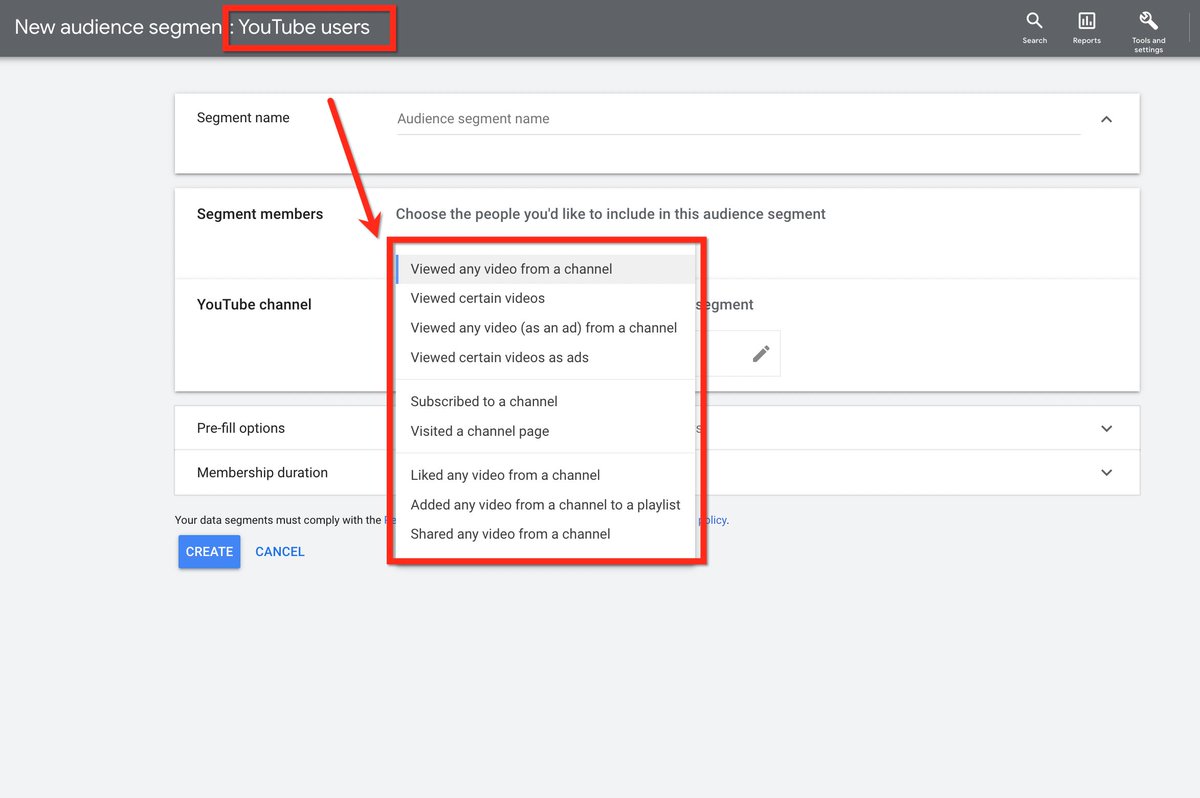Focus the Audience segment name field
This screenshot has width=1200, height=798.
coord(738,119)
